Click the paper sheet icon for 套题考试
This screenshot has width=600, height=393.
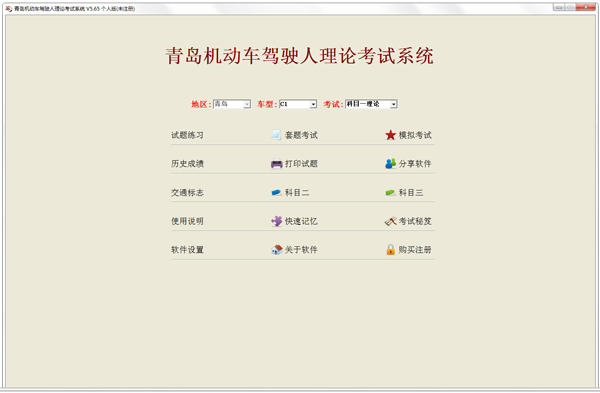[x=276, y=135]
